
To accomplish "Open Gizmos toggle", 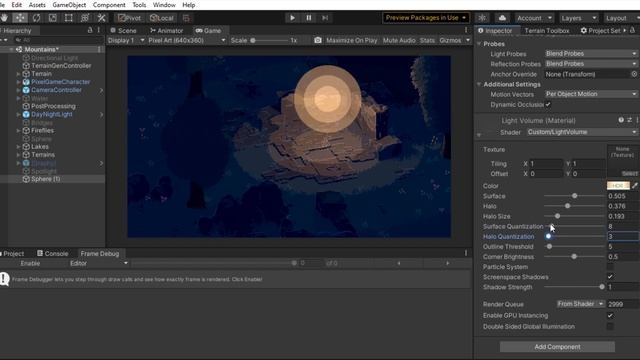I will point(450,40).
